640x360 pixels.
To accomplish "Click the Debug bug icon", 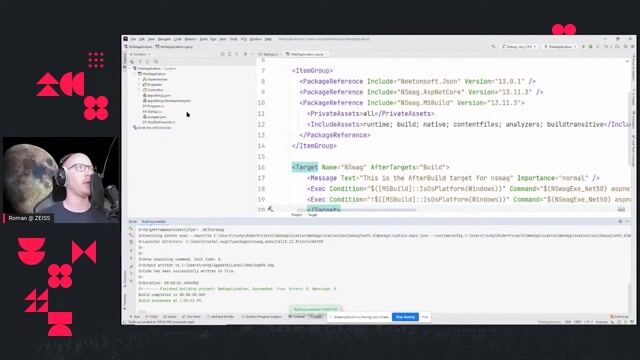I will 590,47.
